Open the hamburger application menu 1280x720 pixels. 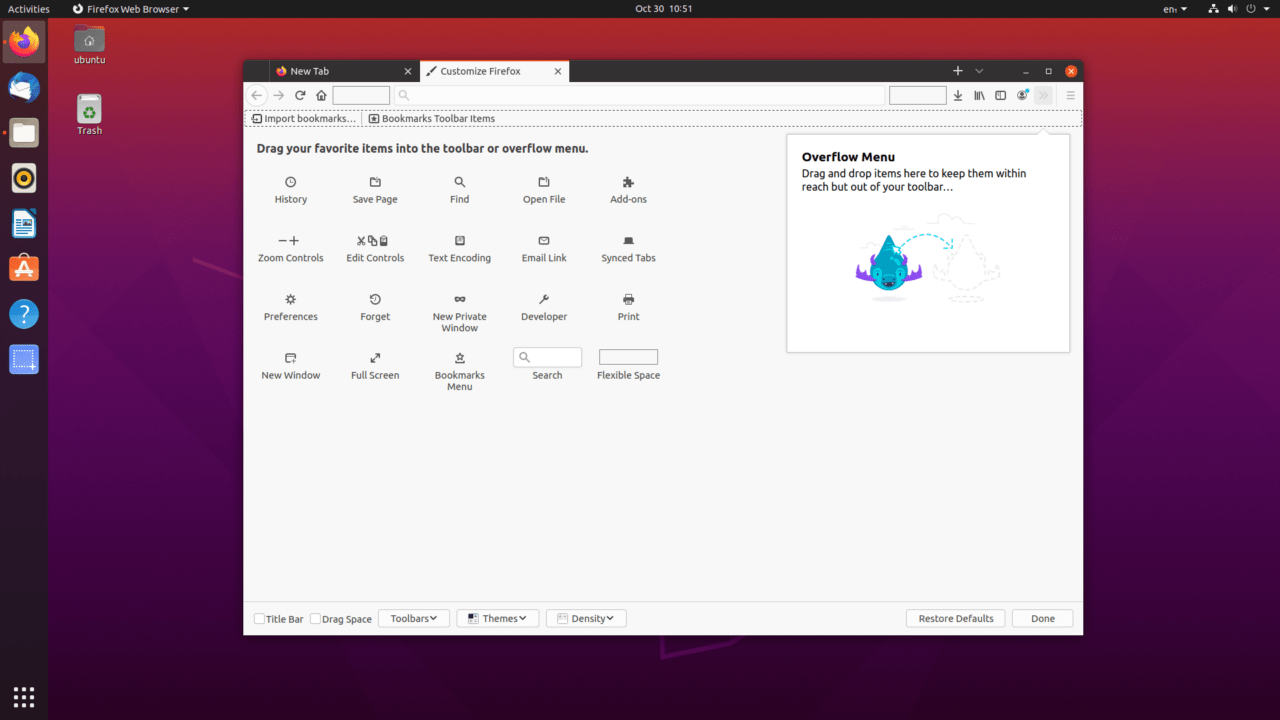pyautogui.click(x=1070, y=95)
